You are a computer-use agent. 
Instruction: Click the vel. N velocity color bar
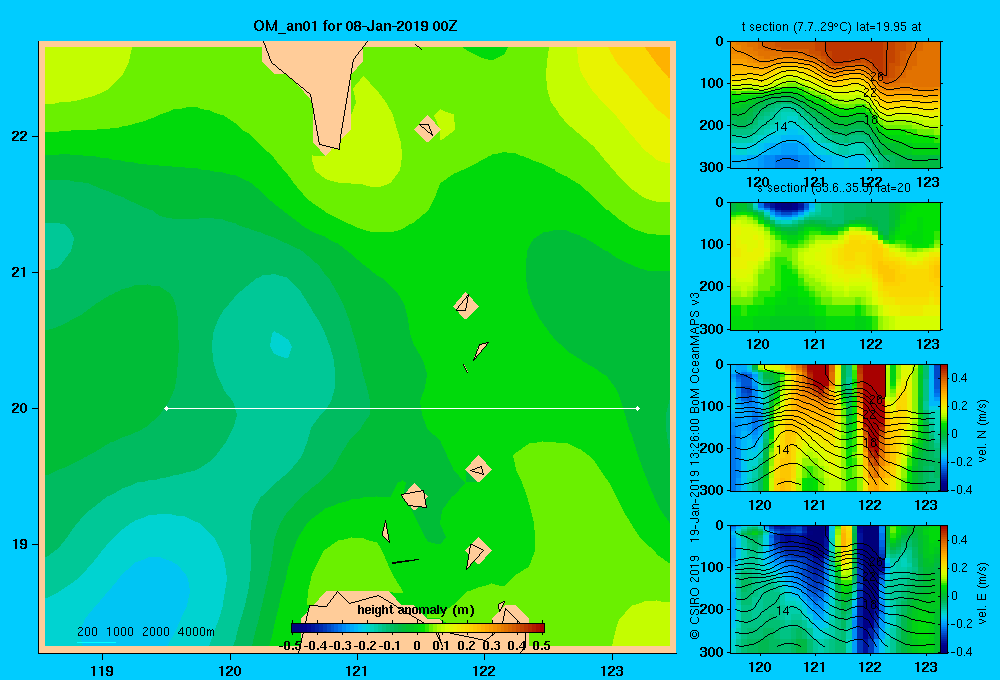point(944,427)
